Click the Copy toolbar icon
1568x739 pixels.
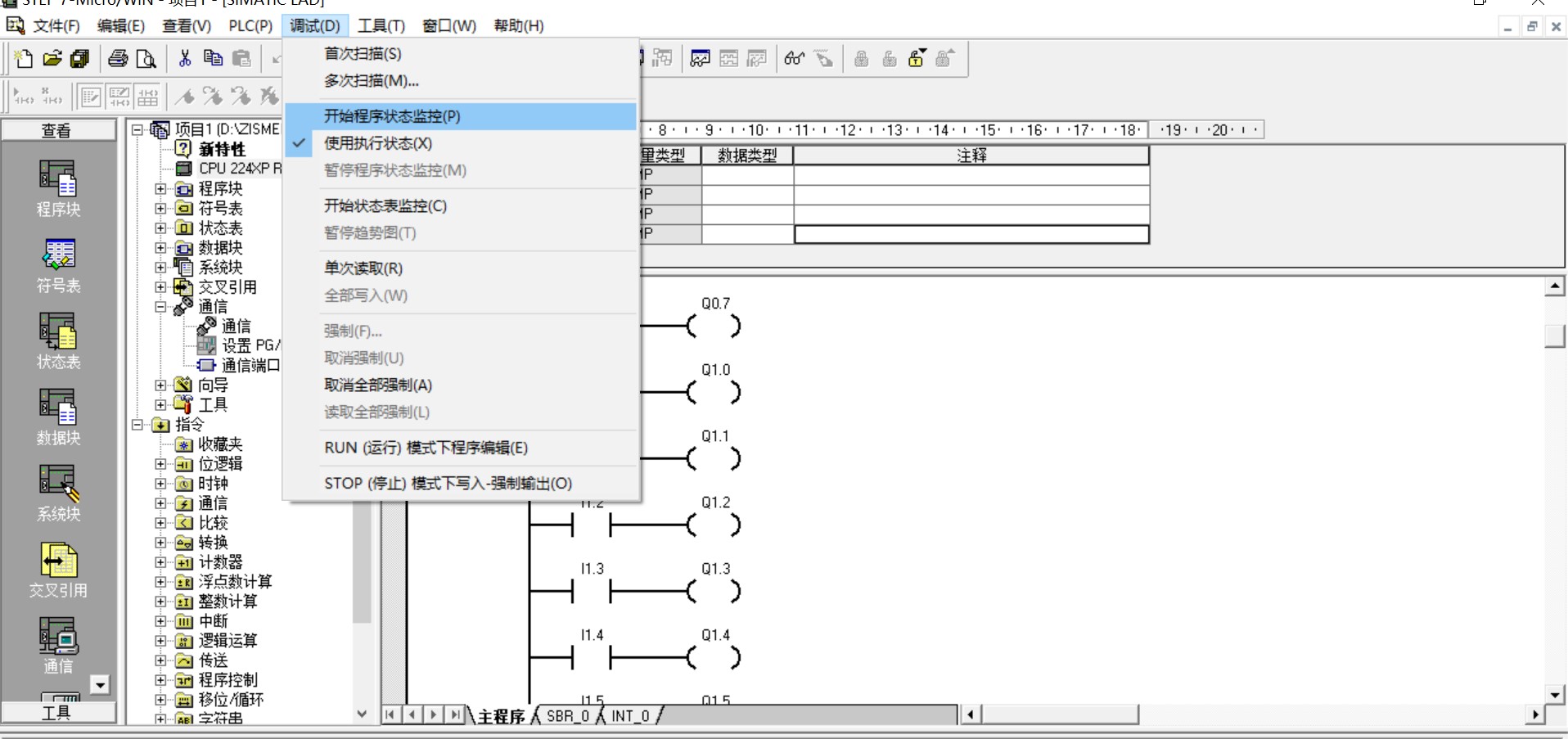point(213,58)
